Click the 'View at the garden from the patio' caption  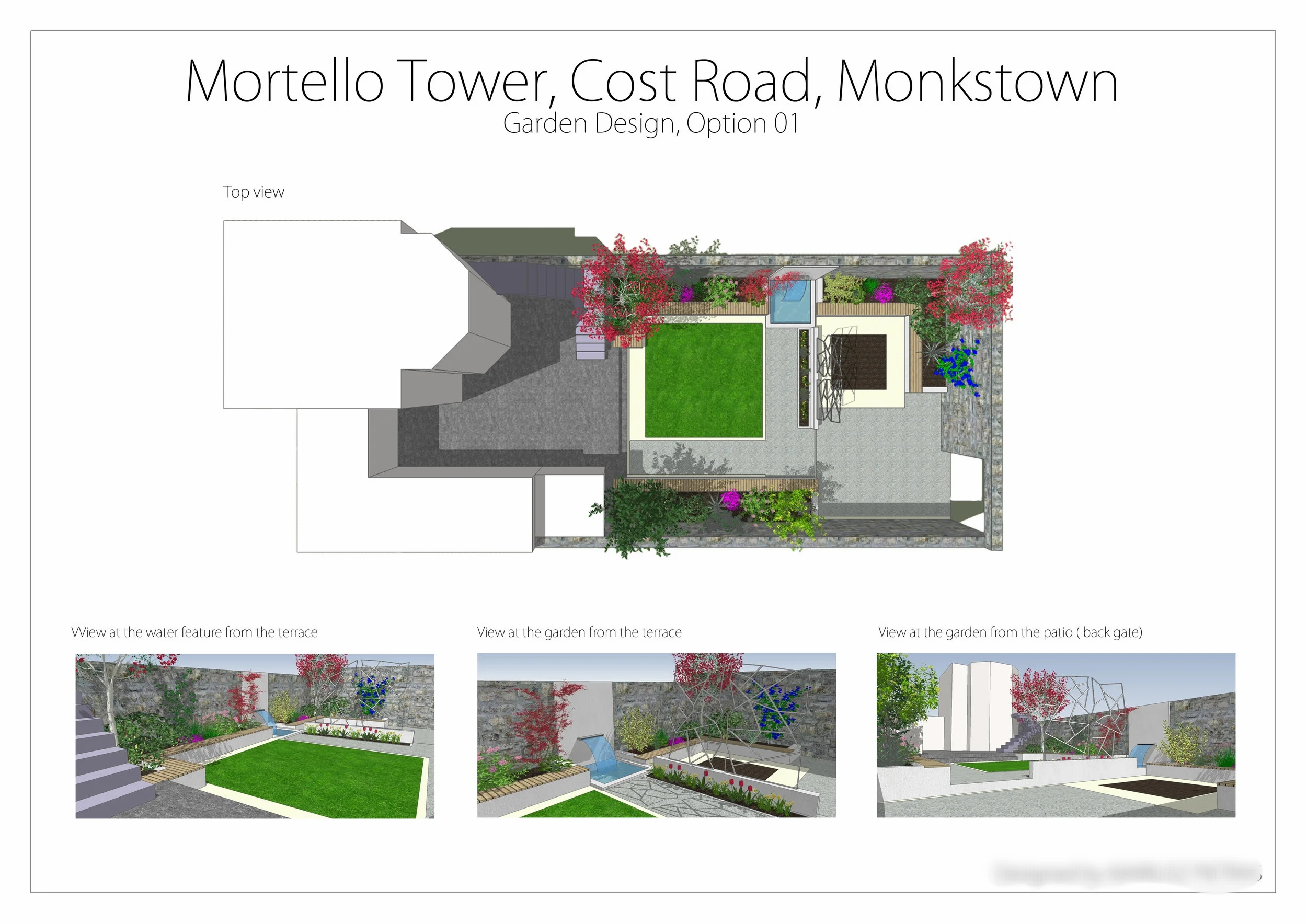click(1010, 632)
